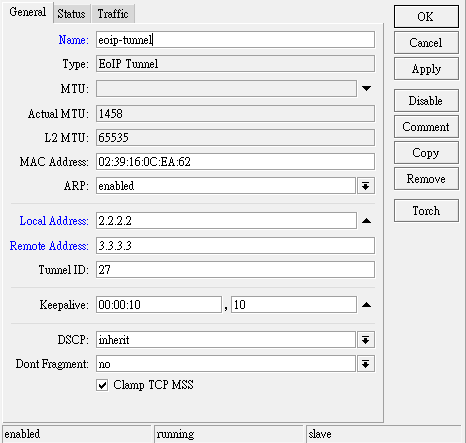Click the Remote Address field 3.3.3.3

[235, 246]
